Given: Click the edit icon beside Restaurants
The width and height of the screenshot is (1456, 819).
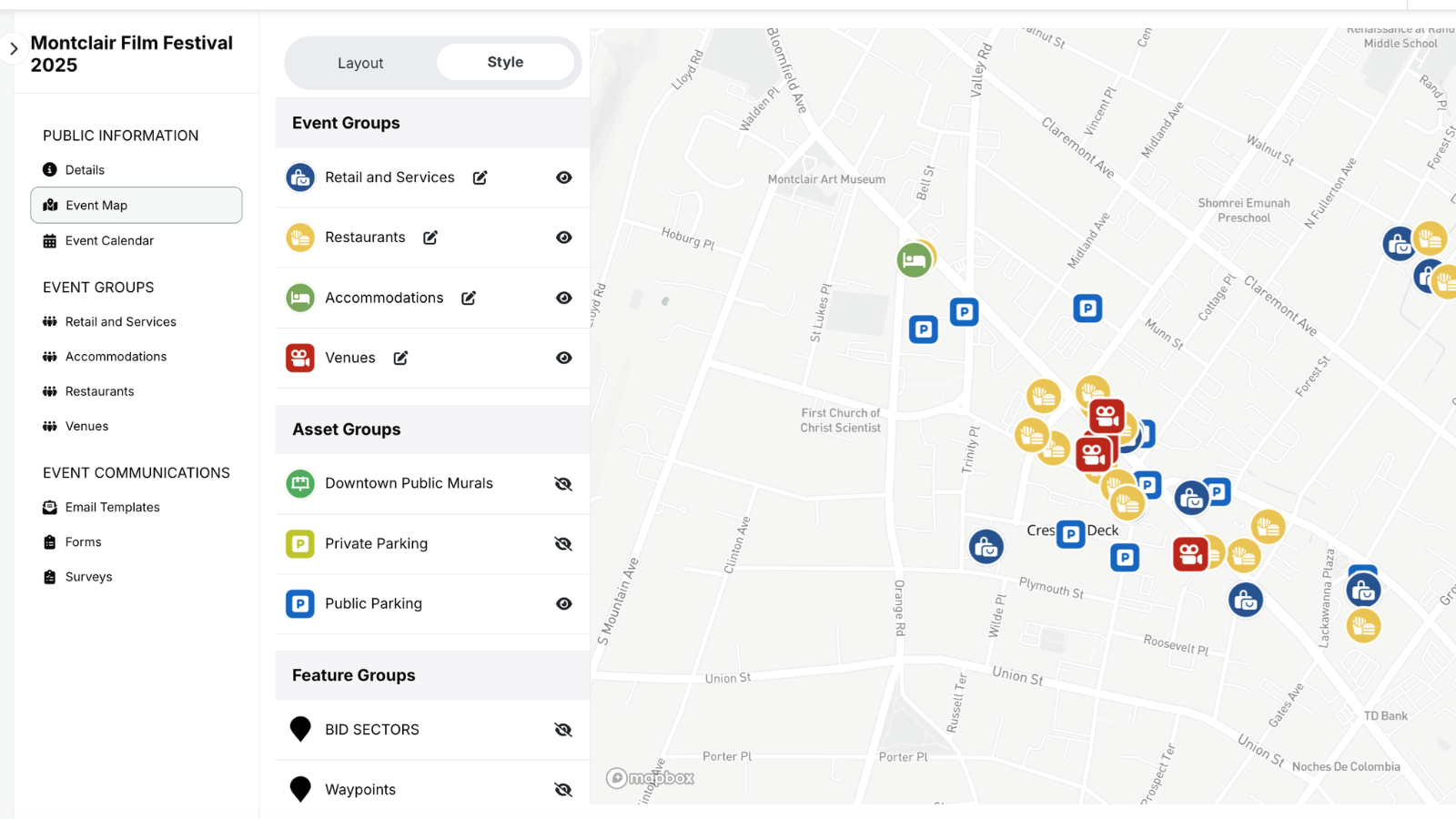Looking at the screenshot, I should click(x=430, y=238).
